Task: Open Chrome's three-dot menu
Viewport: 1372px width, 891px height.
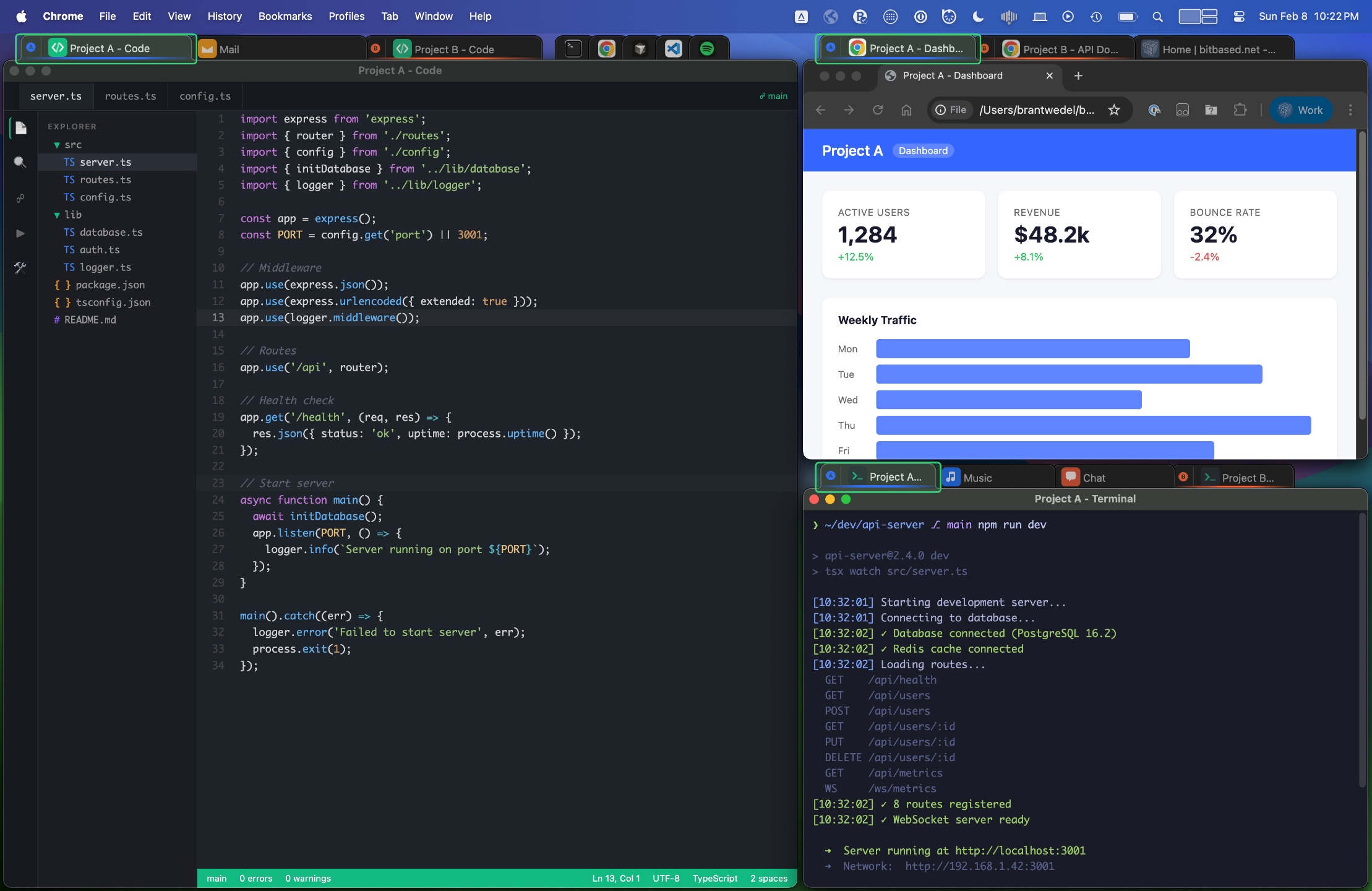Action: point(1351,110)
